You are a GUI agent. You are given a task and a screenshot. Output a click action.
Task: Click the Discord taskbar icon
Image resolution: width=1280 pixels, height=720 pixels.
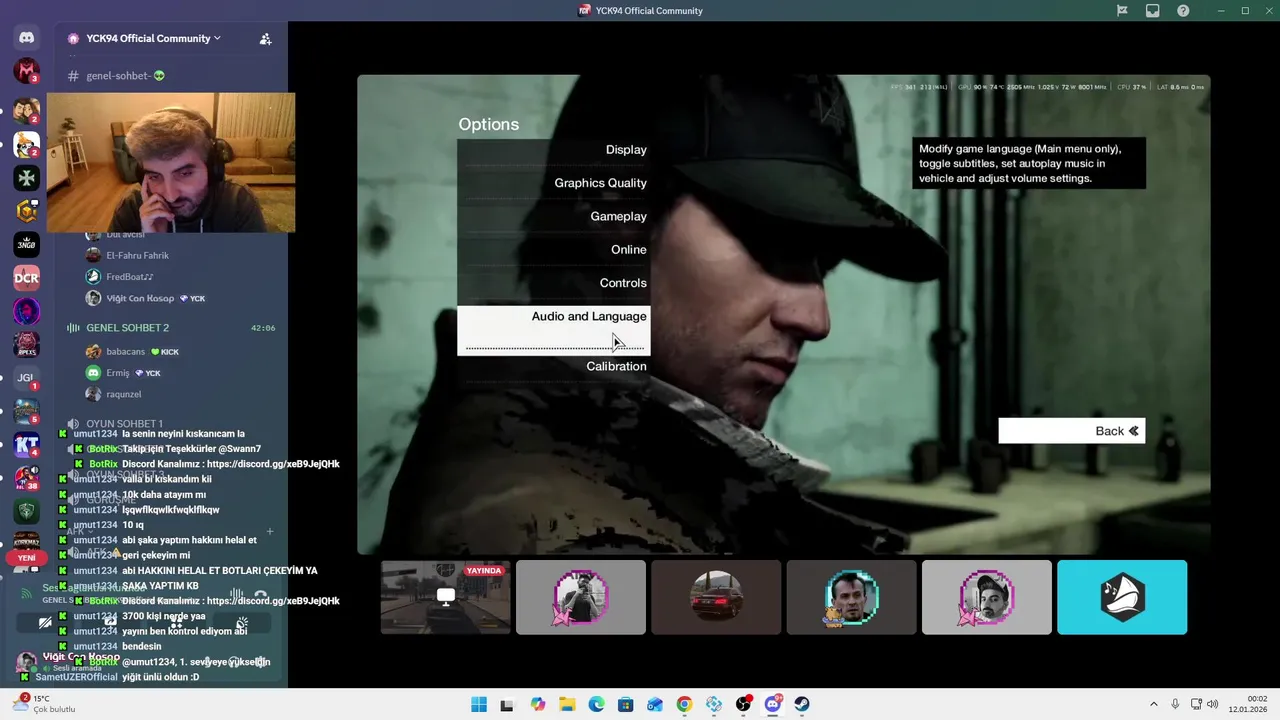point(772,704)
